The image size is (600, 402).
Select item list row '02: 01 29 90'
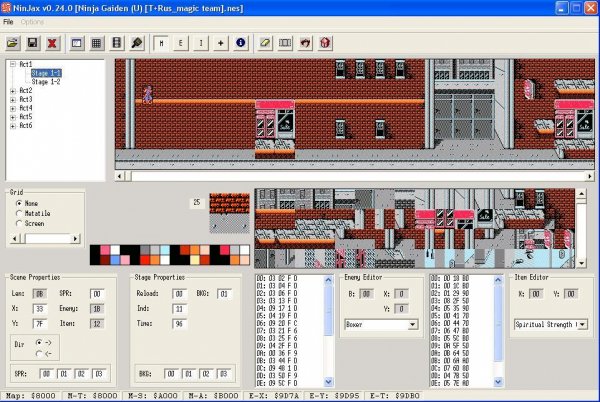coord(450,293)
